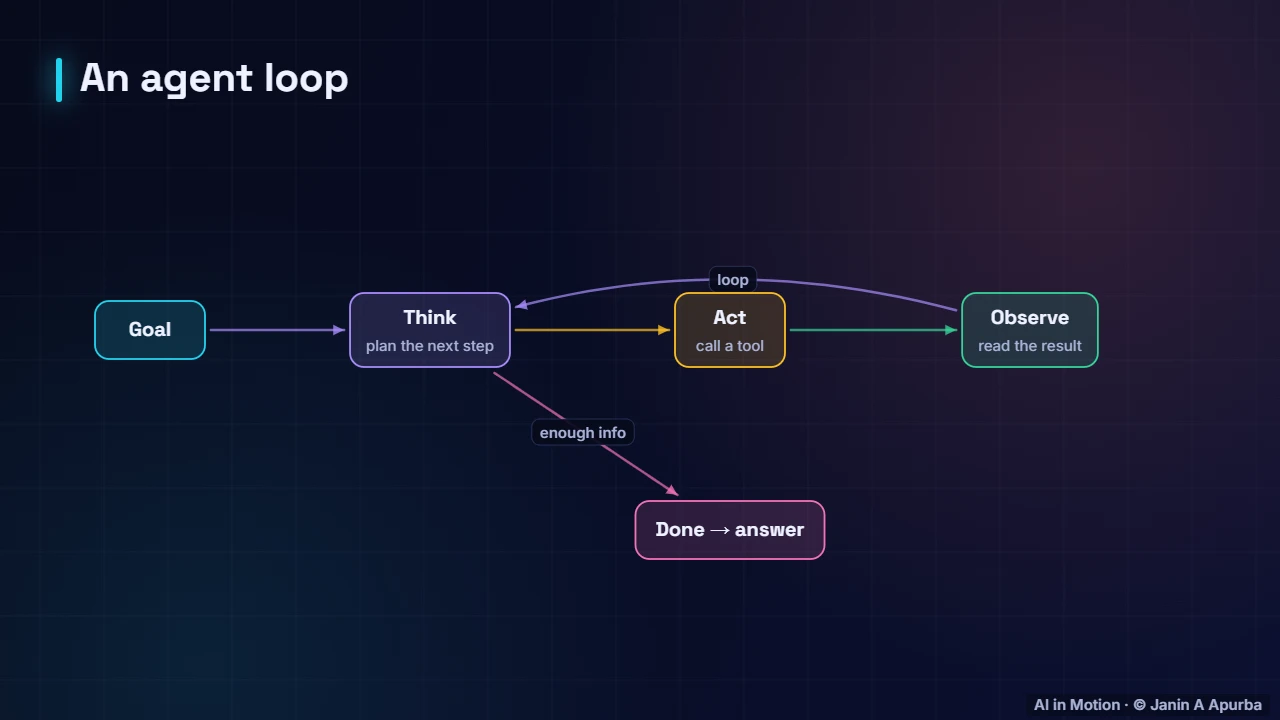1280x720 pixels.
Task: Click "read the result" subtitle text
Action: coord(1030,346)
